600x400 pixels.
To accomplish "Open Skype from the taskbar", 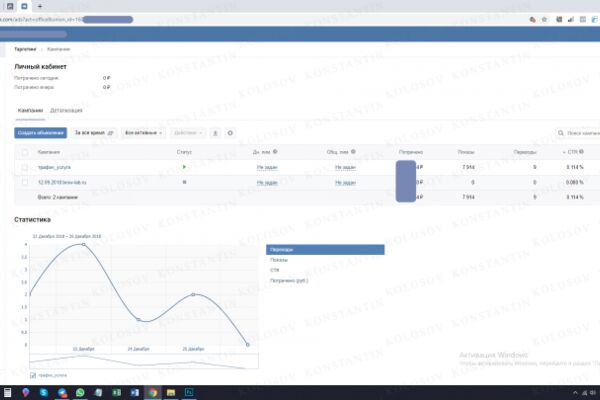I will 44,392.
